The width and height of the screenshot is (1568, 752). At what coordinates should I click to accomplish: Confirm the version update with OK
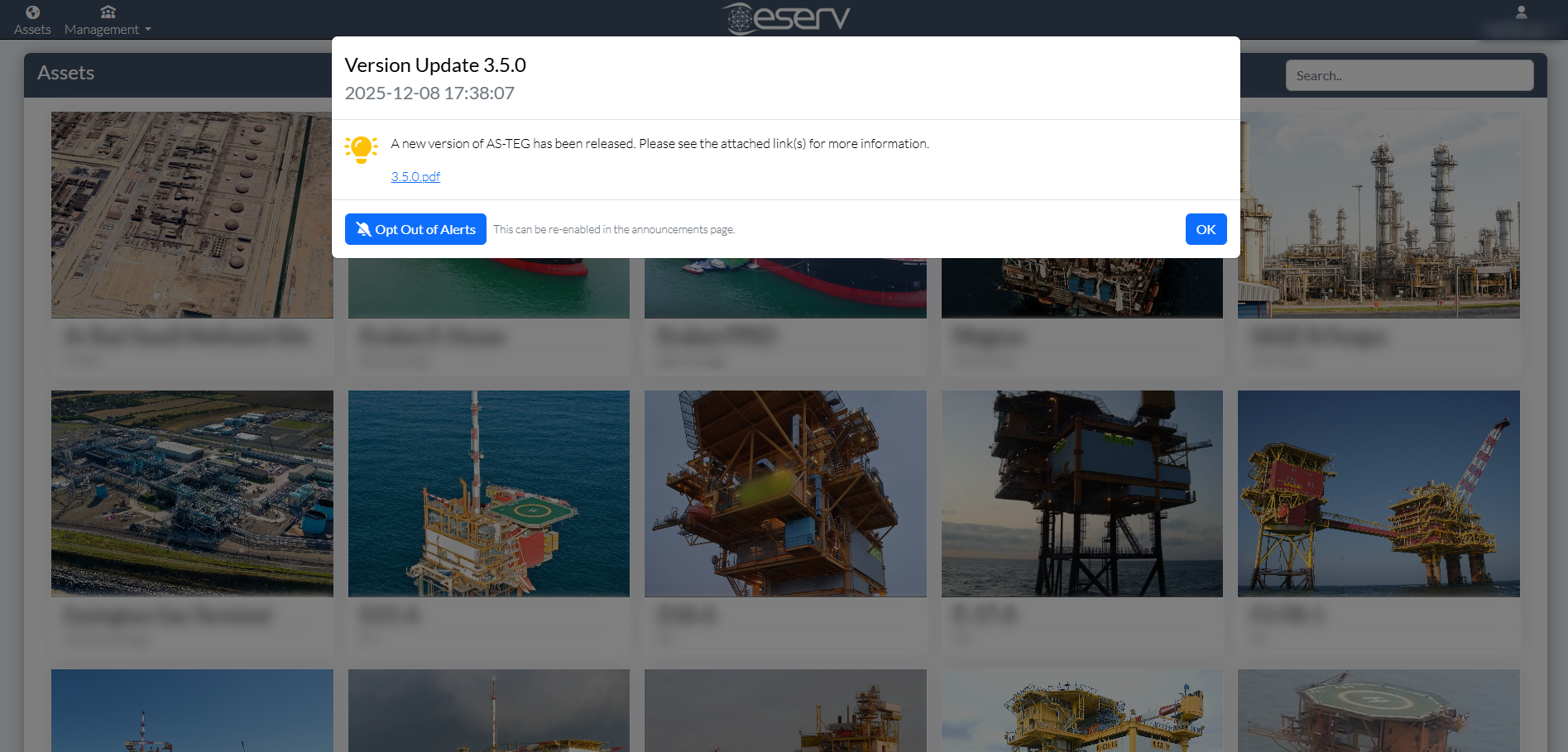point(1206,229)
